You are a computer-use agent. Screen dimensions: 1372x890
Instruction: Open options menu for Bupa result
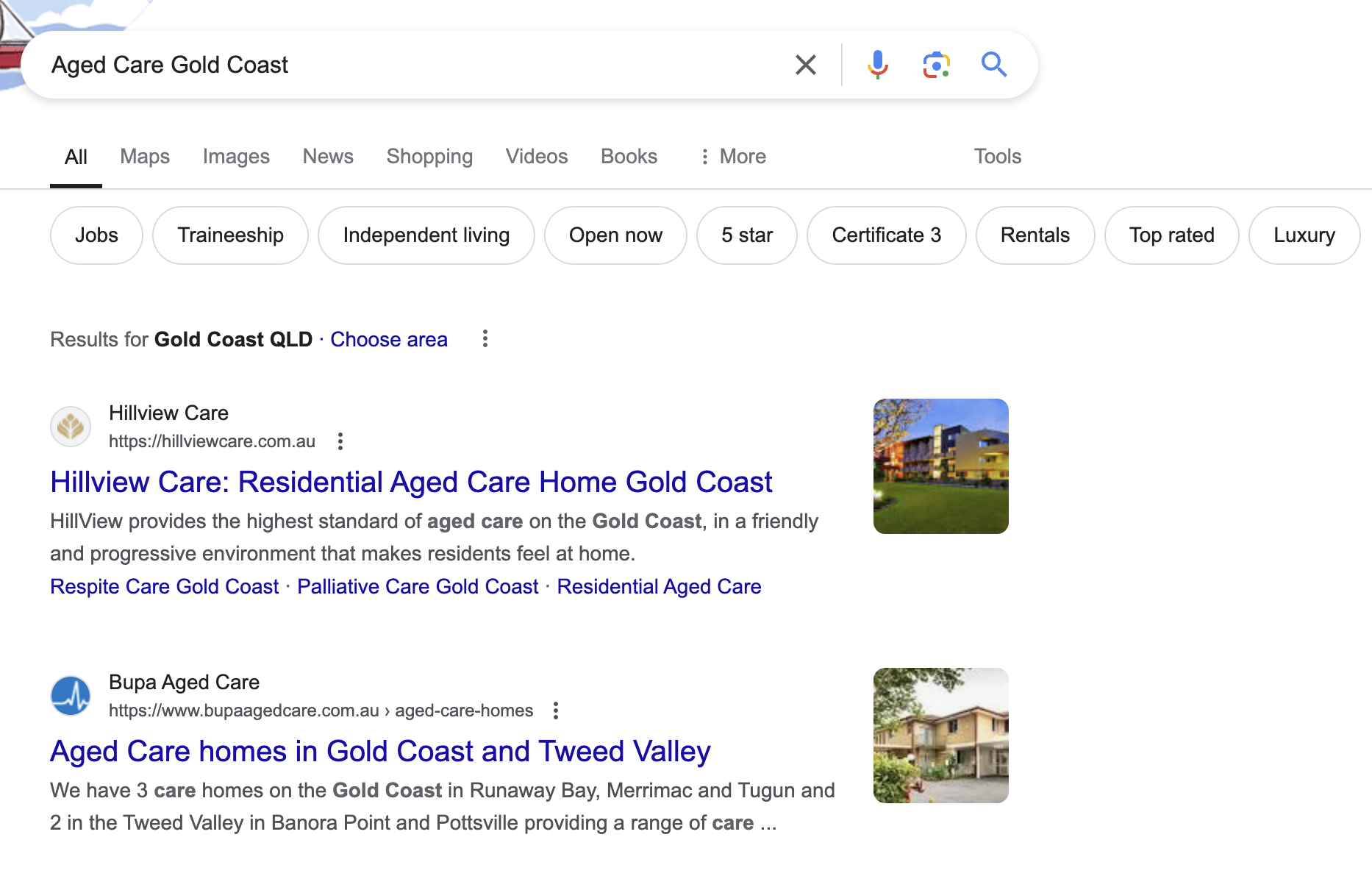pyautogui.click(x=556, y=711)
